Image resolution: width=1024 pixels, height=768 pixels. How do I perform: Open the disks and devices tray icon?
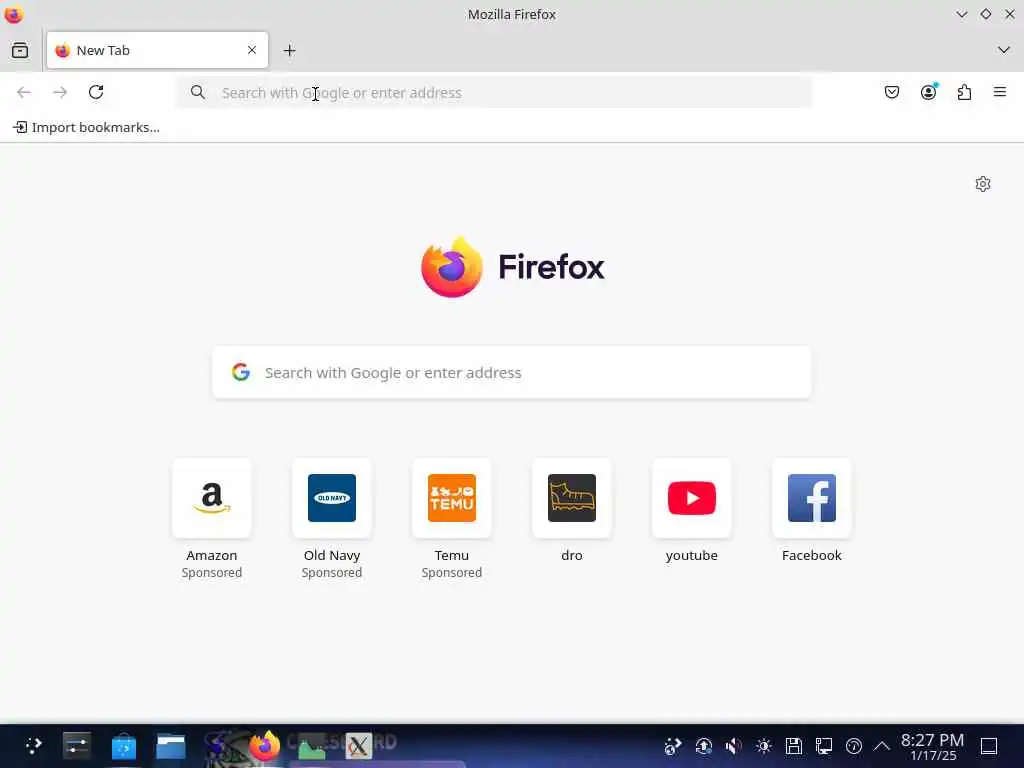[x=793, y=746]
